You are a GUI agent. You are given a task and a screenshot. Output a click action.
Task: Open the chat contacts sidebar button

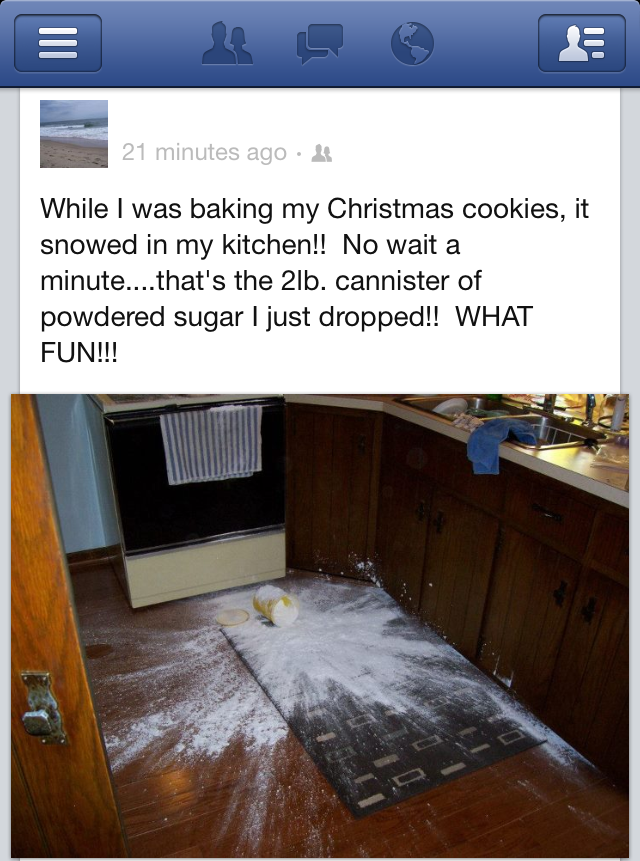[582, 43]
